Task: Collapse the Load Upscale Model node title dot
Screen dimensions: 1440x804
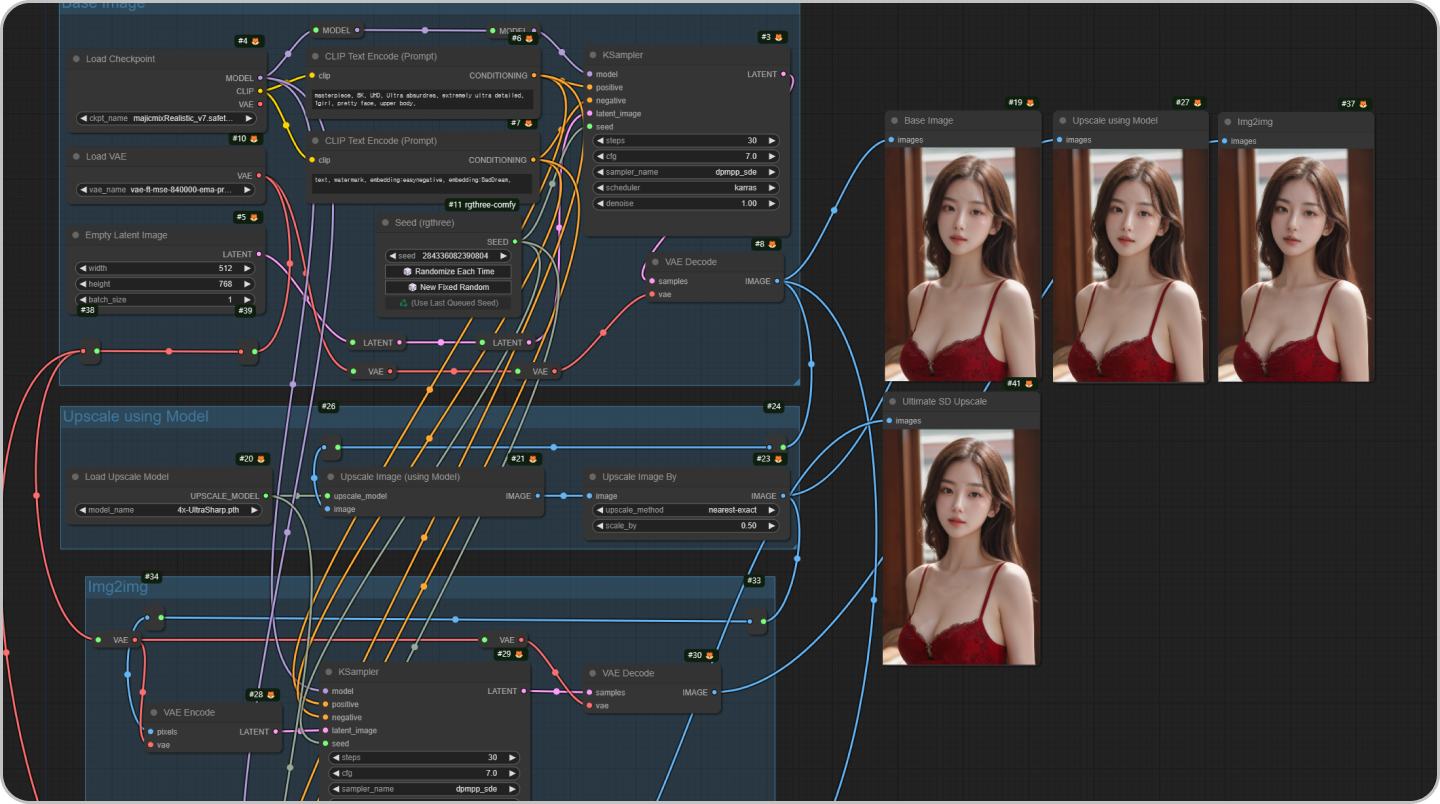Action: point(76,477)
